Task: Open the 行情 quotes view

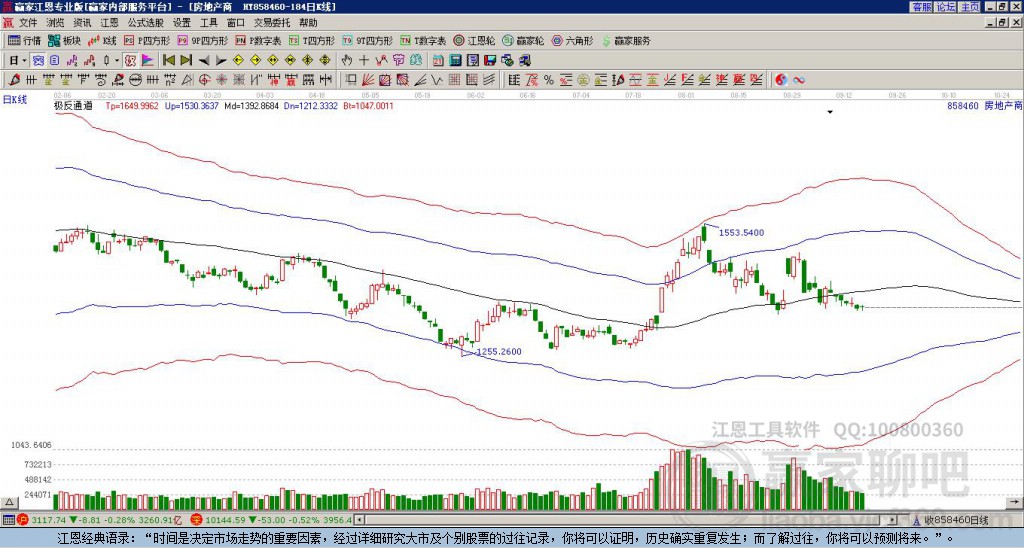Action: (x=24, y=40)
